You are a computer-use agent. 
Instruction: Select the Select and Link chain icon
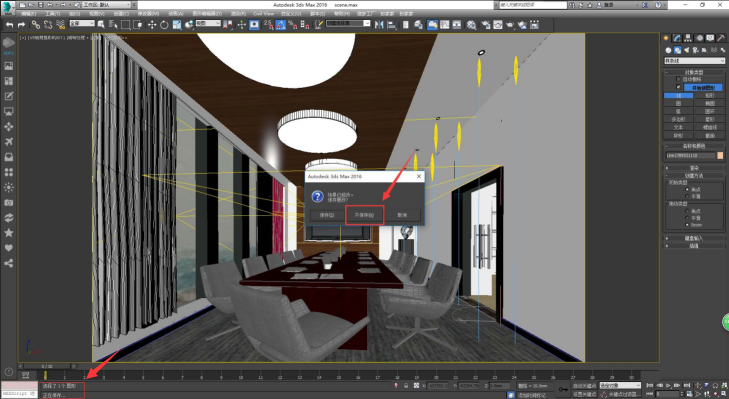click(36, 25)
